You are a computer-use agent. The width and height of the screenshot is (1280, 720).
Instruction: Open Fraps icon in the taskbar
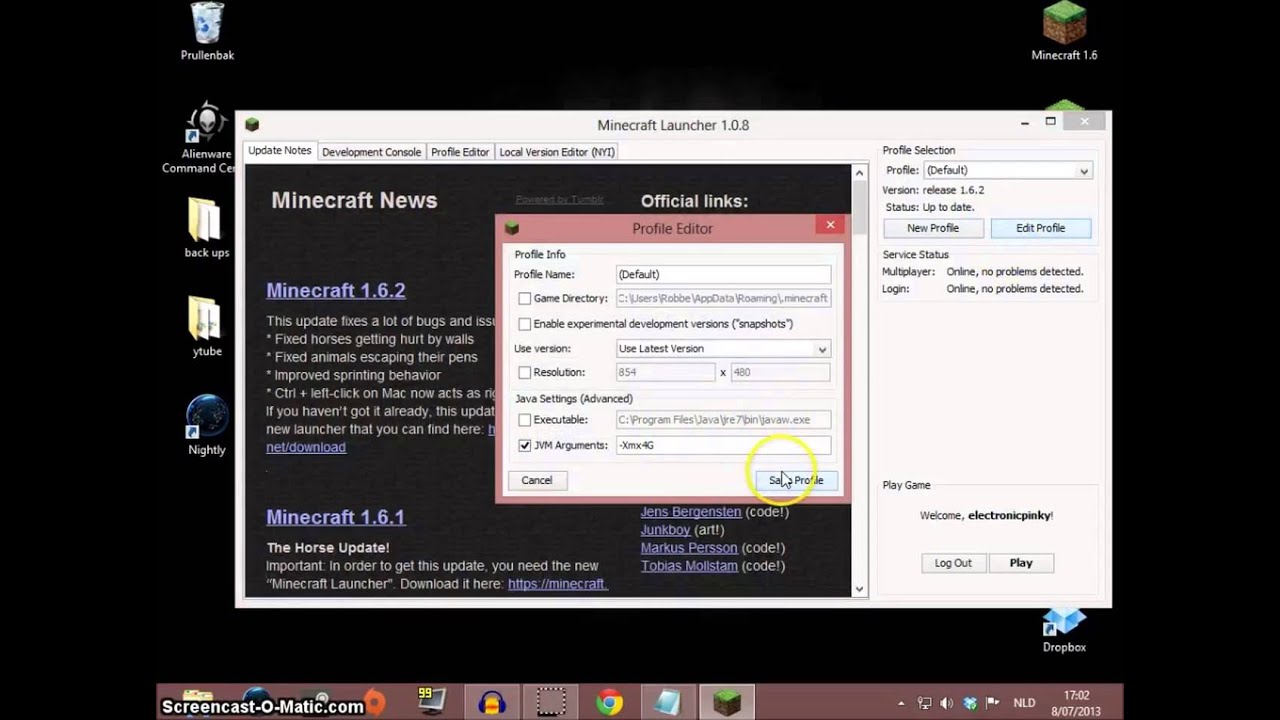[x=432, y=702]
